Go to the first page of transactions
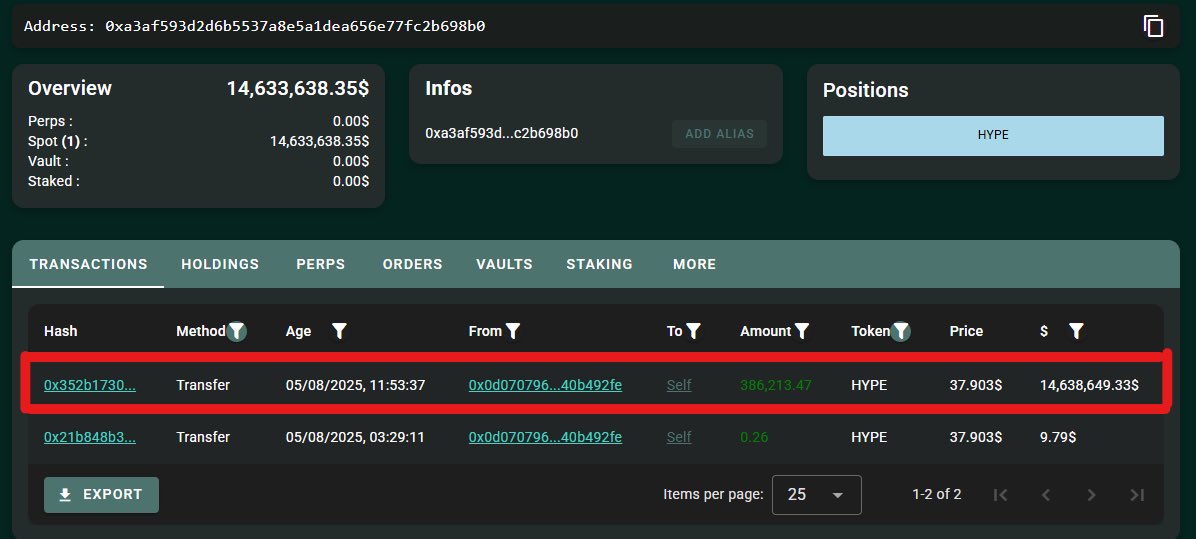This screenshot has width=1196, height=539. (x=1000, y=495)
